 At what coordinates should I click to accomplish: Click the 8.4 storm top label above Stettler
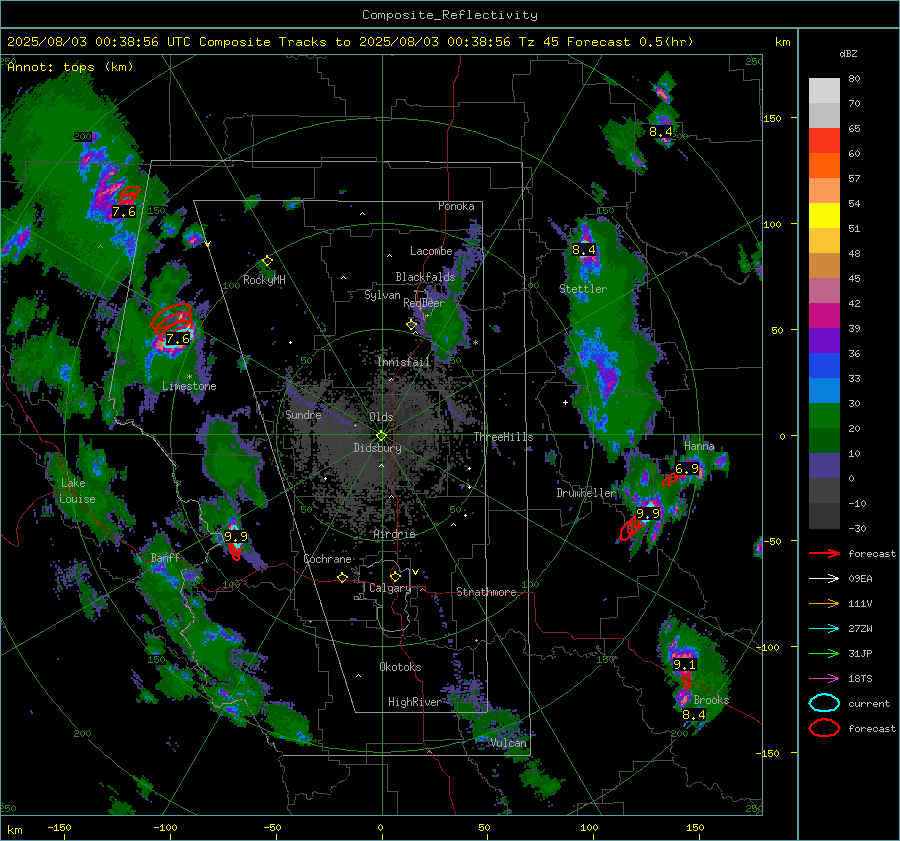coord(584,250)
